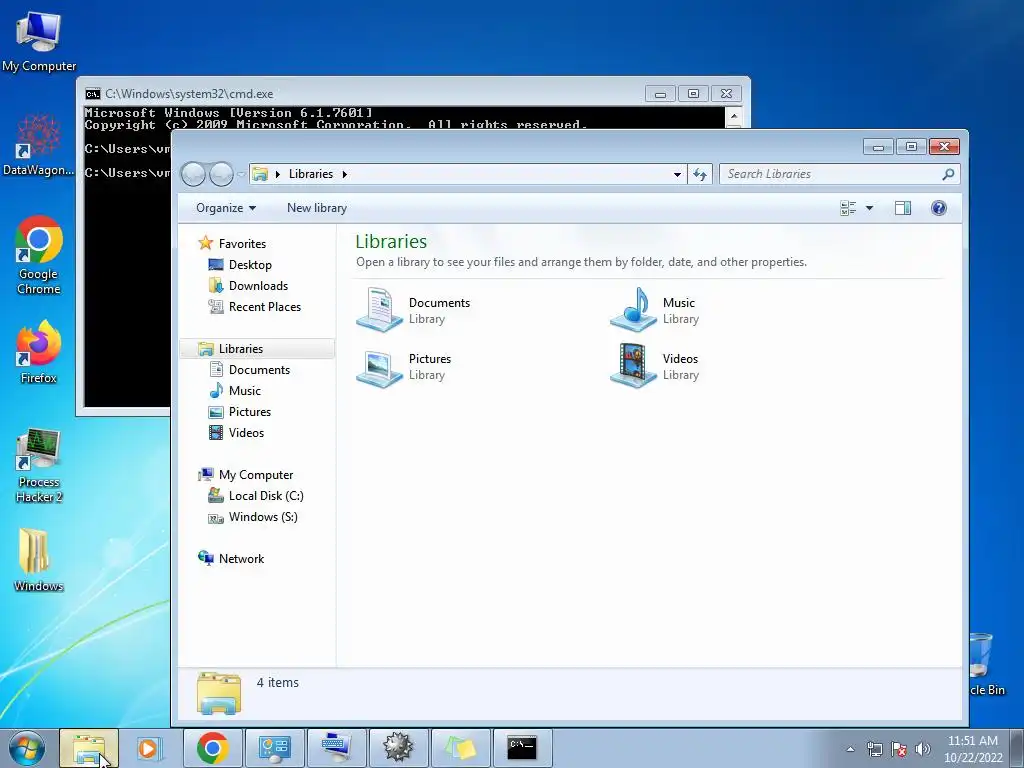1024x768 pixels.
Task: Click the volume speaker tray icon
Action: (923, 749)
